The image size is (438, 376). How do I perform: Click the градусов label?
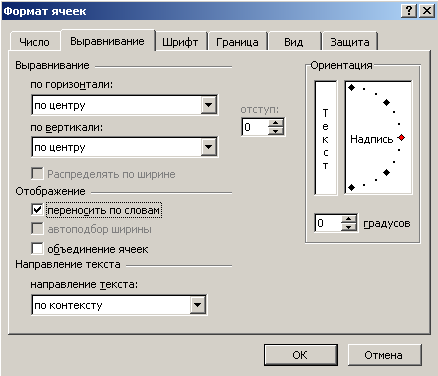(387, 224)
